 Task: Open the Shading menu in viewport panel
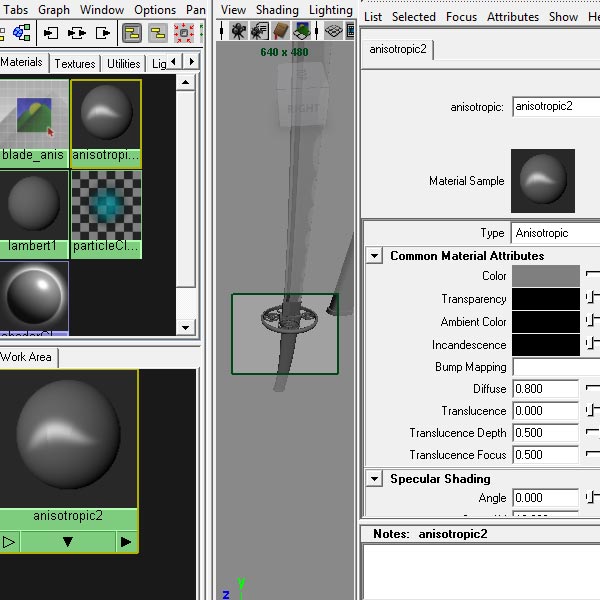point(277,10)
